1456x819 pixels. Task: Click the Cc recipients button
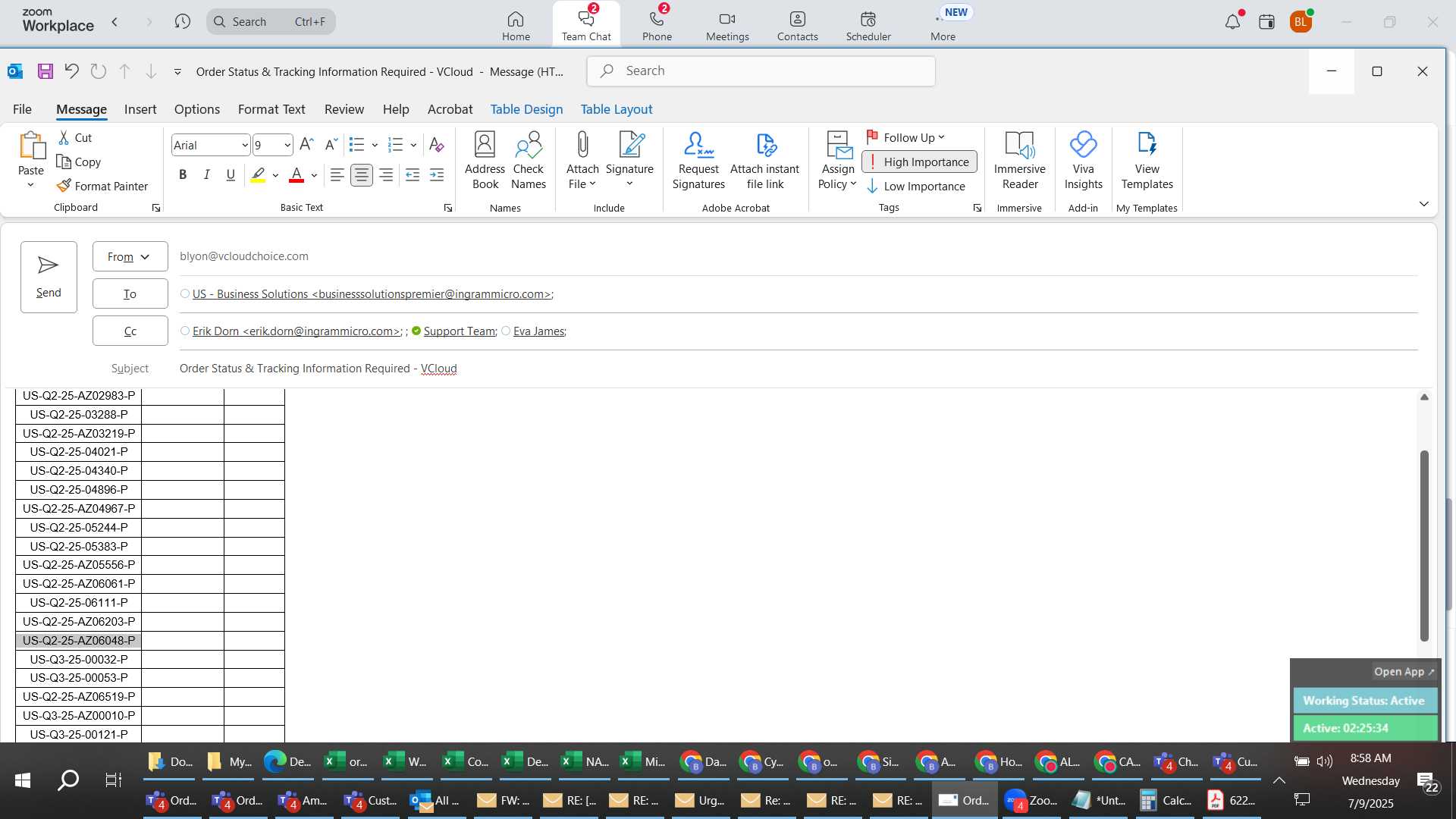pyautogui.click(x=130, y=331)
